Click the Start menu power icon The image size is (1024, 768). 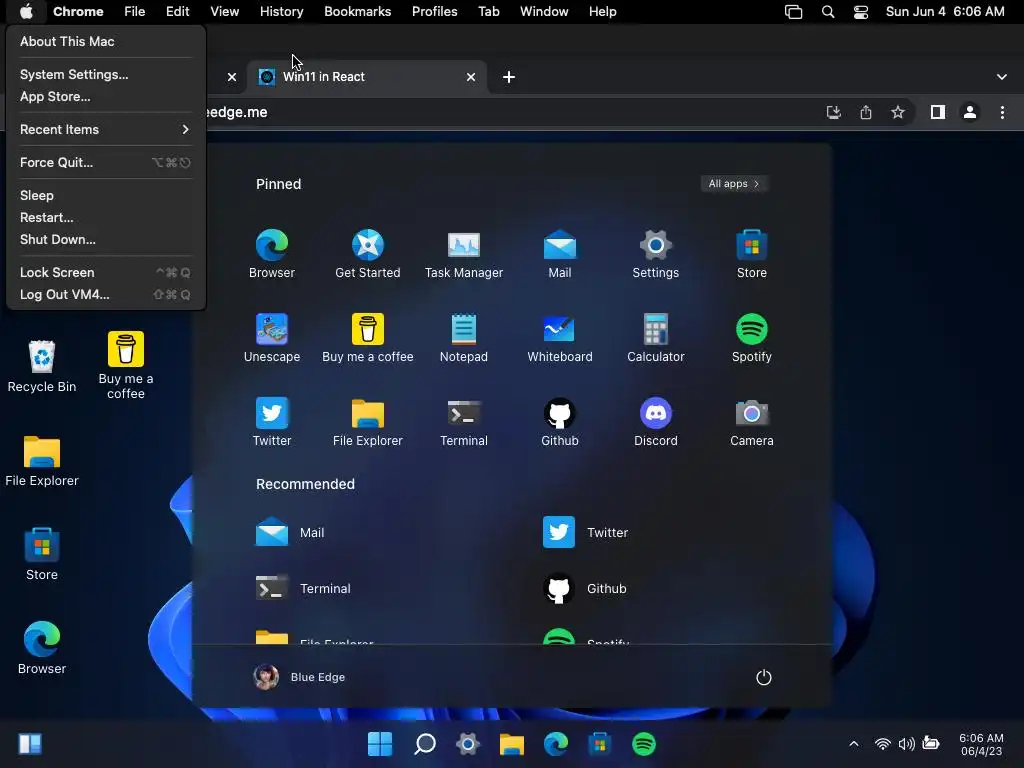(x=763, y=677)
